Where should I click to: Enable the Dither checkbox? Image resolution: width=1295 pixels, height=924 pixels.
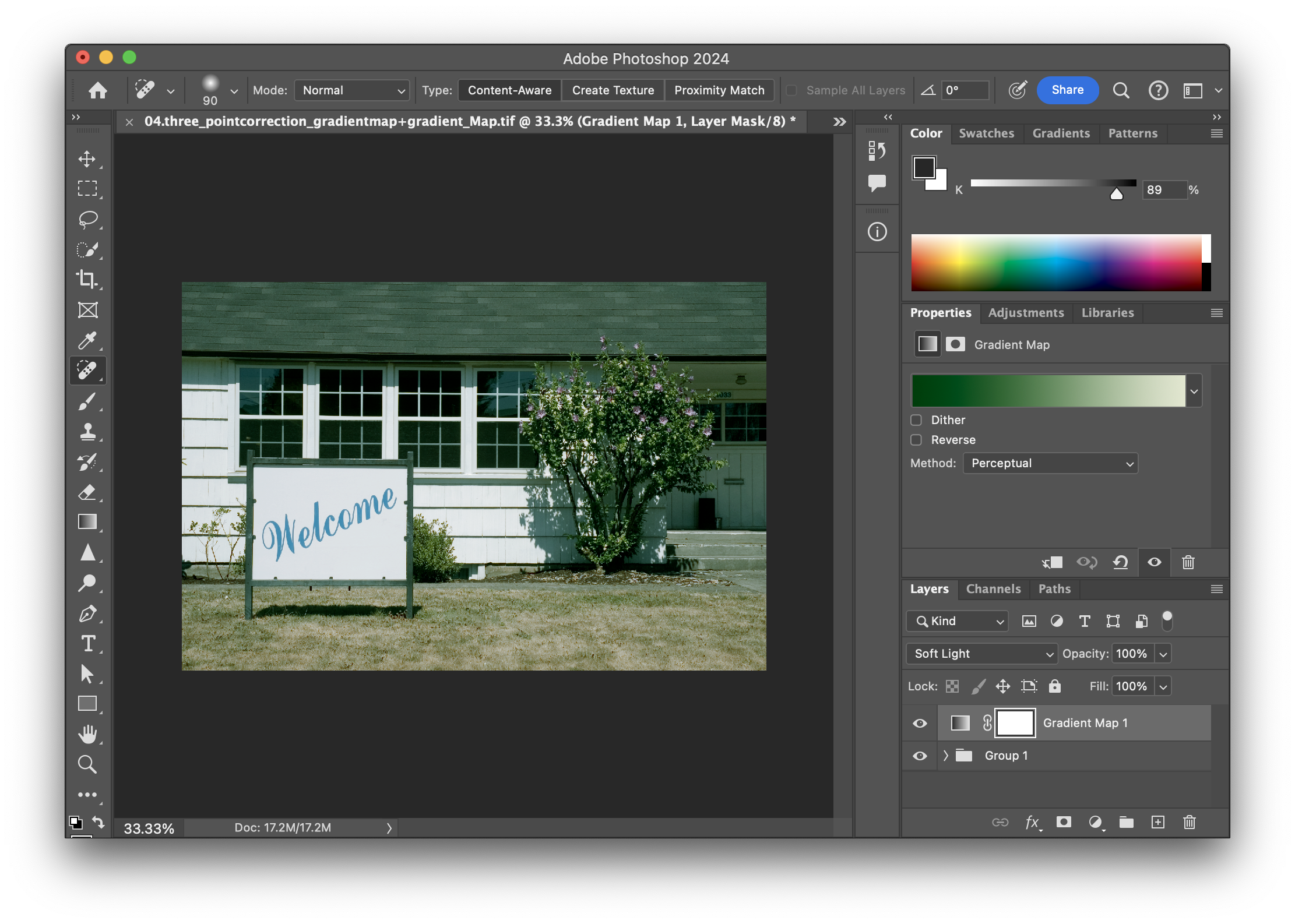(916, 420)
